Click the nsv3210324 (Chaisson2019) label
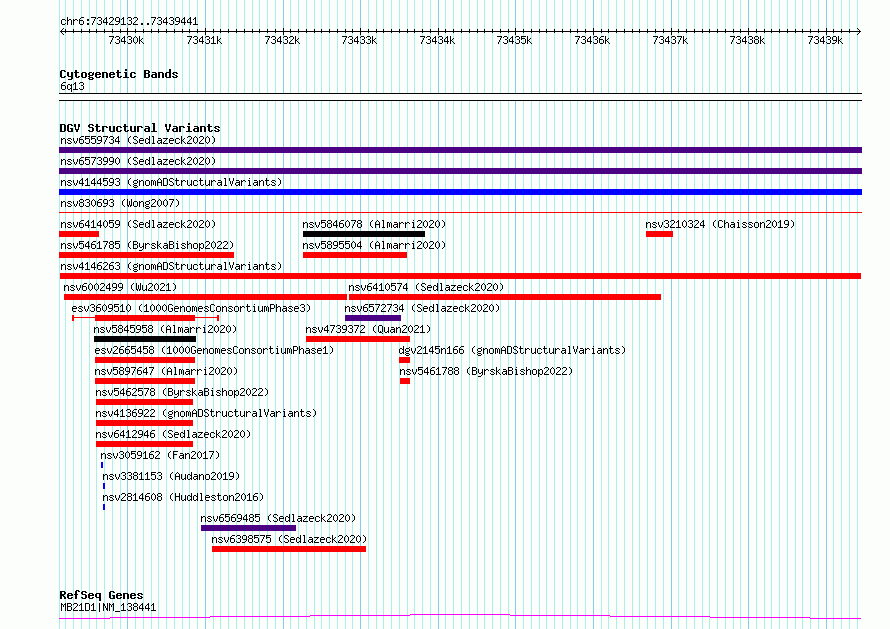This screenshot has width=890, height=629. pyautogui.click(x=720, y=224)
